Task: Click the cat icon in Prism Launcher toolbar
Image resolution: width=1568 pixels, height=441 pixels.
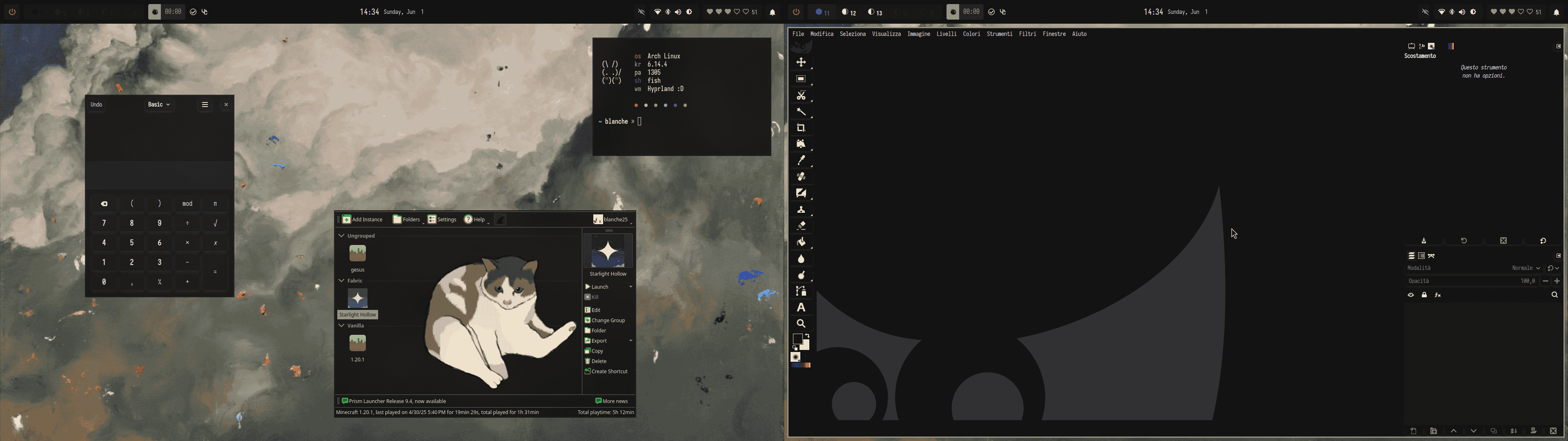Action: click(x=500, y=220)
